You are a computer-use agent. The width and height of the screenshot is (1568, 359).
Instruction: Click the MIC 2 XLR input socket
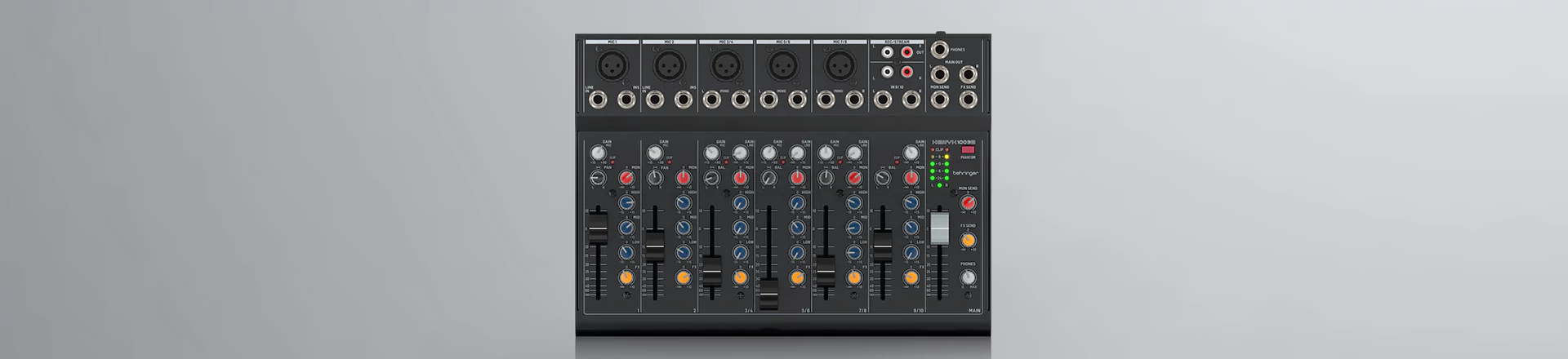pos(669,64)
